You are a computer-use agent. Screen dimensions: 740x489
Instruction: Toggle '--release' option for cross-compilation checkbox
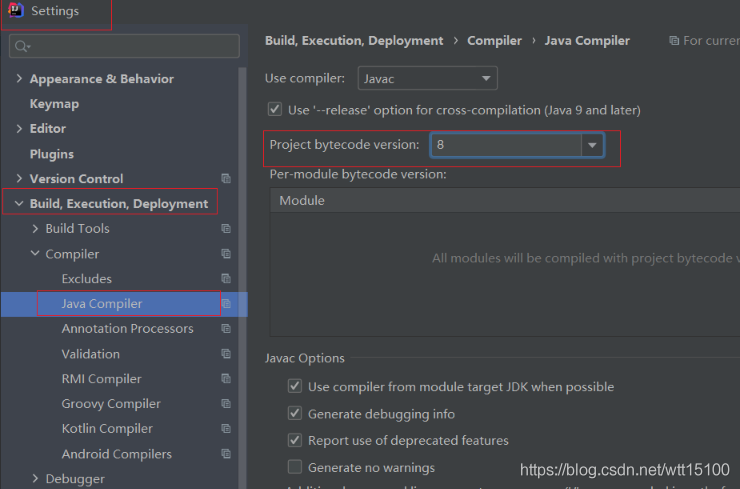click(x=275, y=110)
